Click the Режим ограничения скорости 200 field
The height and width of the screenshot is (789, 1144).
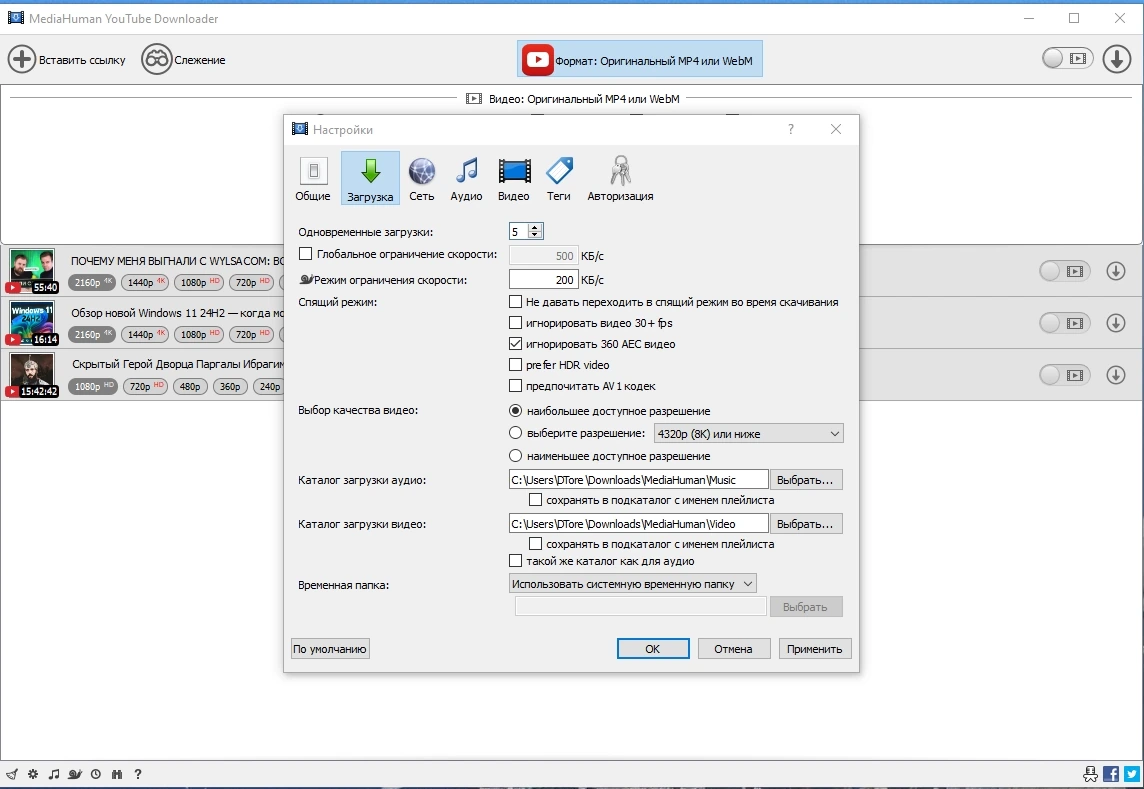pyautogui.click(x=544, y=280)
